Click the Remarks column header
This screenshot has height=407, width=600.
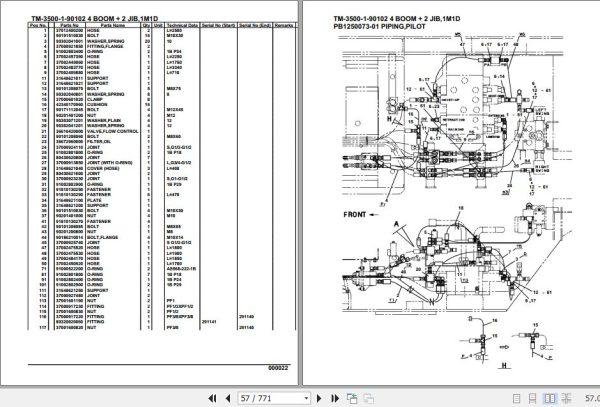point(284,25)
